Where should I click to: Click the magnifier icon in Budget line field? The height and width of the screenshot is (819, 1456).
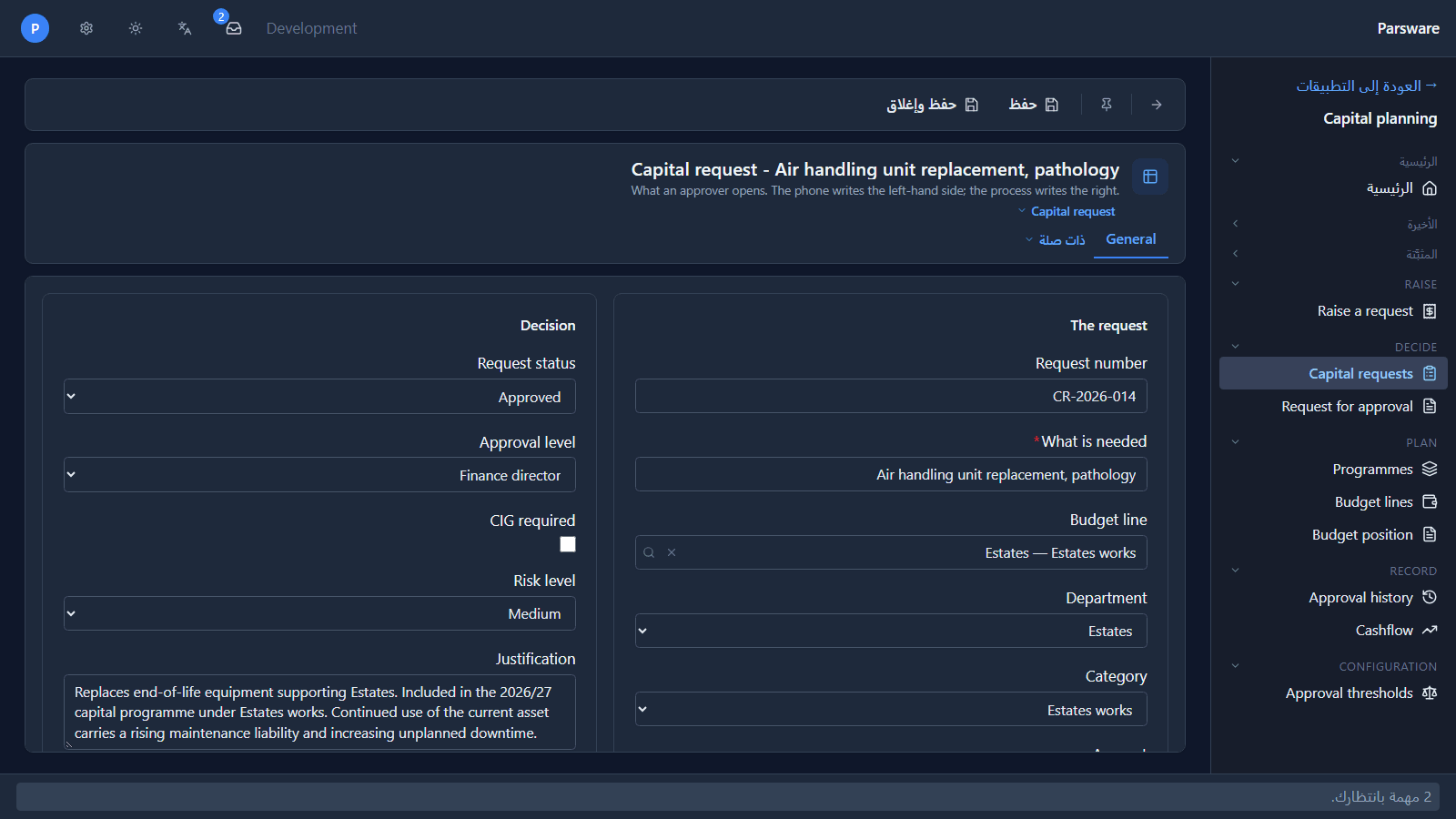click(x=649, y=552)
